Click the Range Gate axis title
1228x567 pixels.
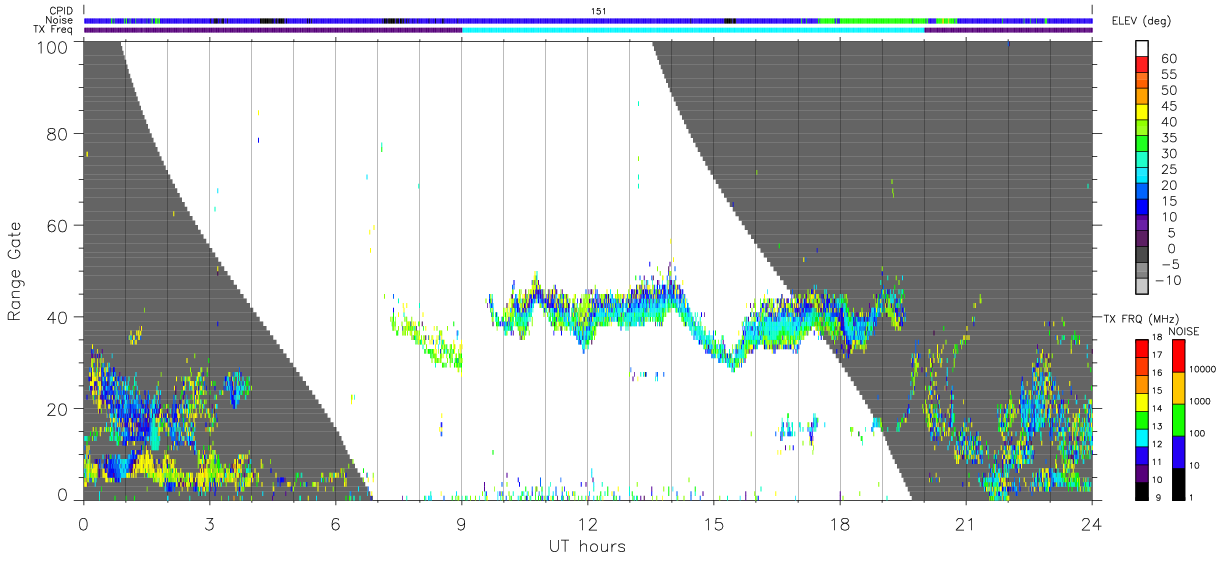click(15, 271)
